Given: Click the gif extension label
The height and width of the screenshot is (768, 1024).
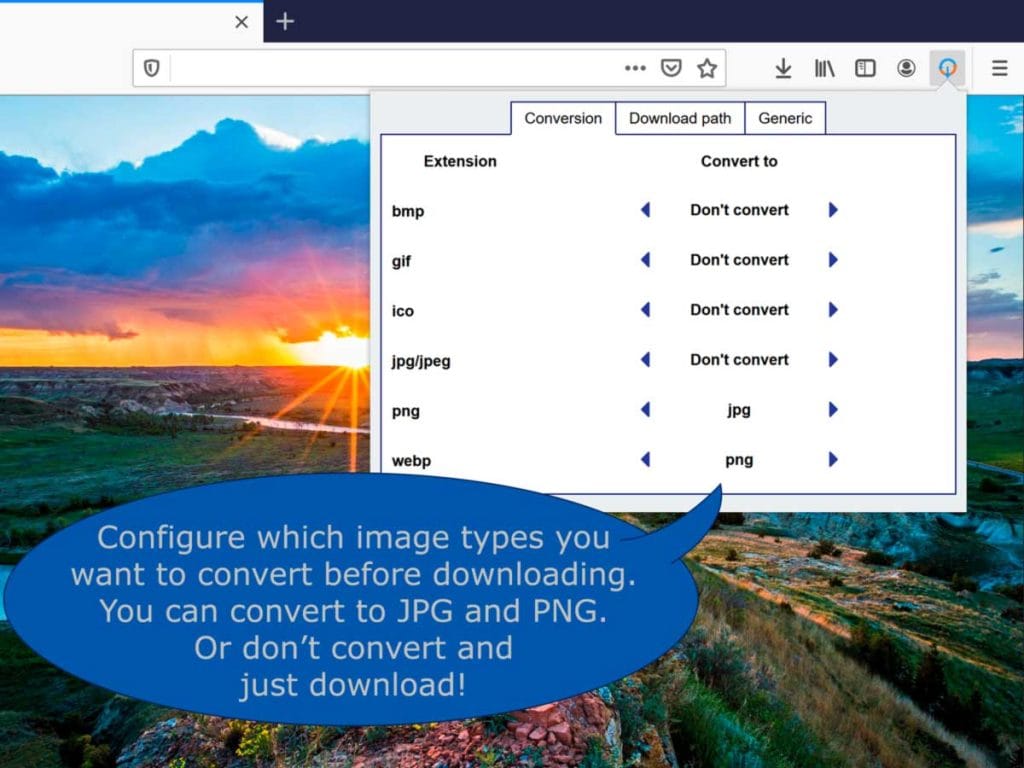Looking at the screenshot, I should 401,261.
